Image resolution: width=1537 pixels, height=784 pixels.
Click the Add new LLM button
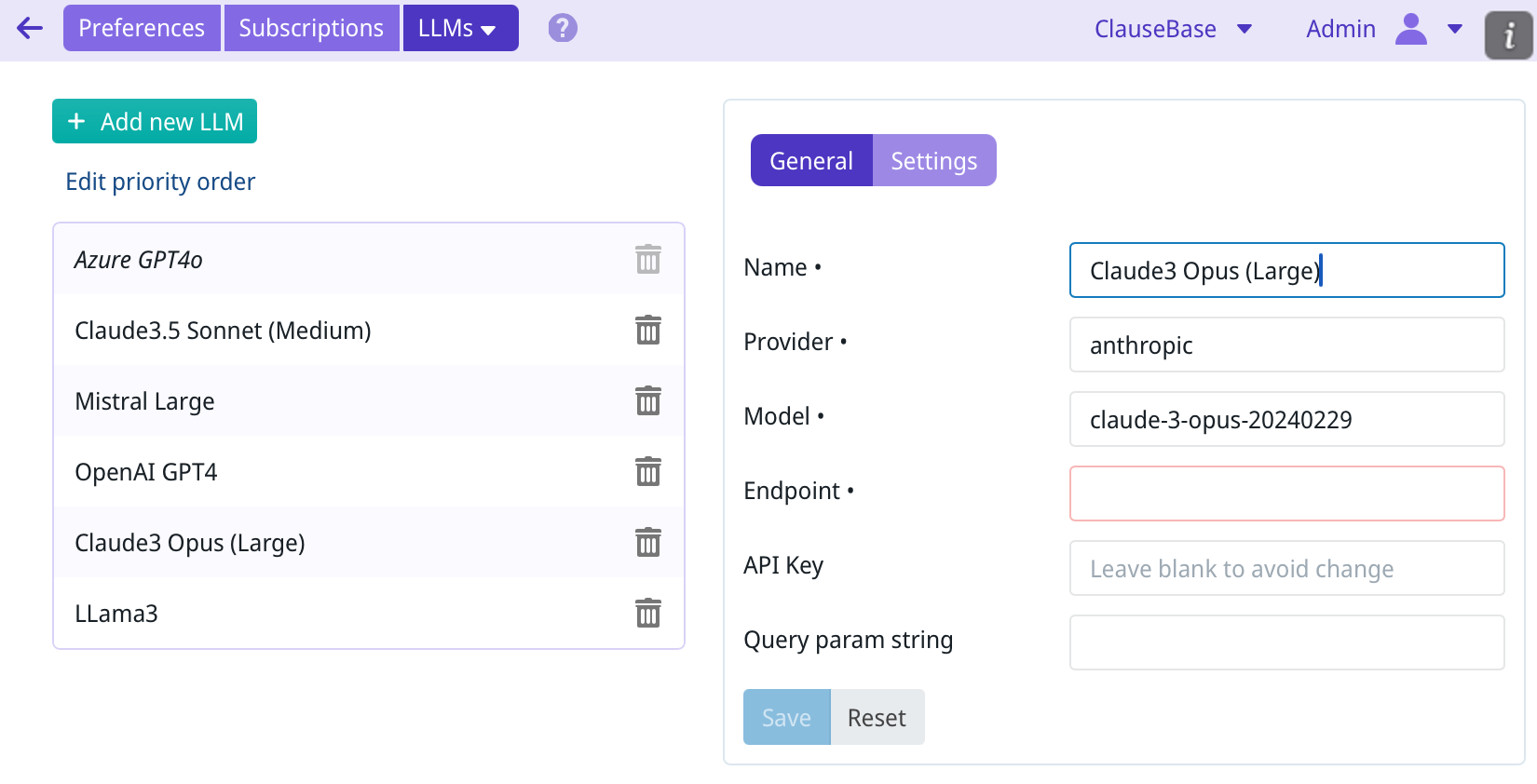pyautogui.click(x=155, y=121)
